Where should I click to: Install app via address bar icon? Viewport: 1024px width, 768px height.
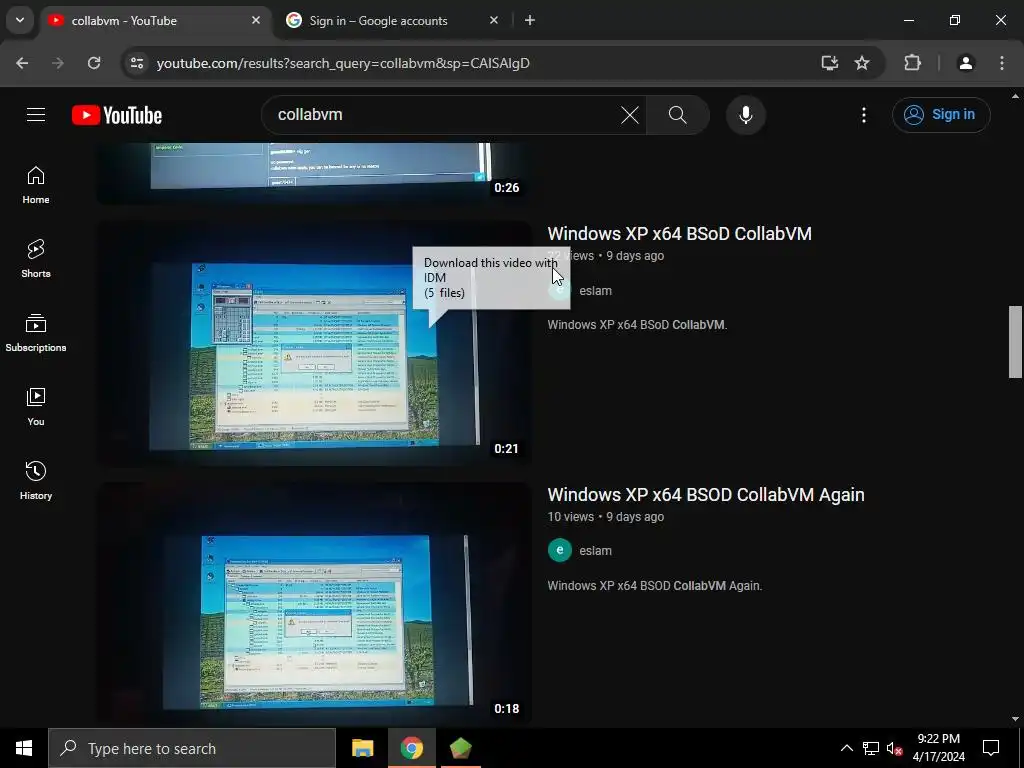tap(829, 63)
